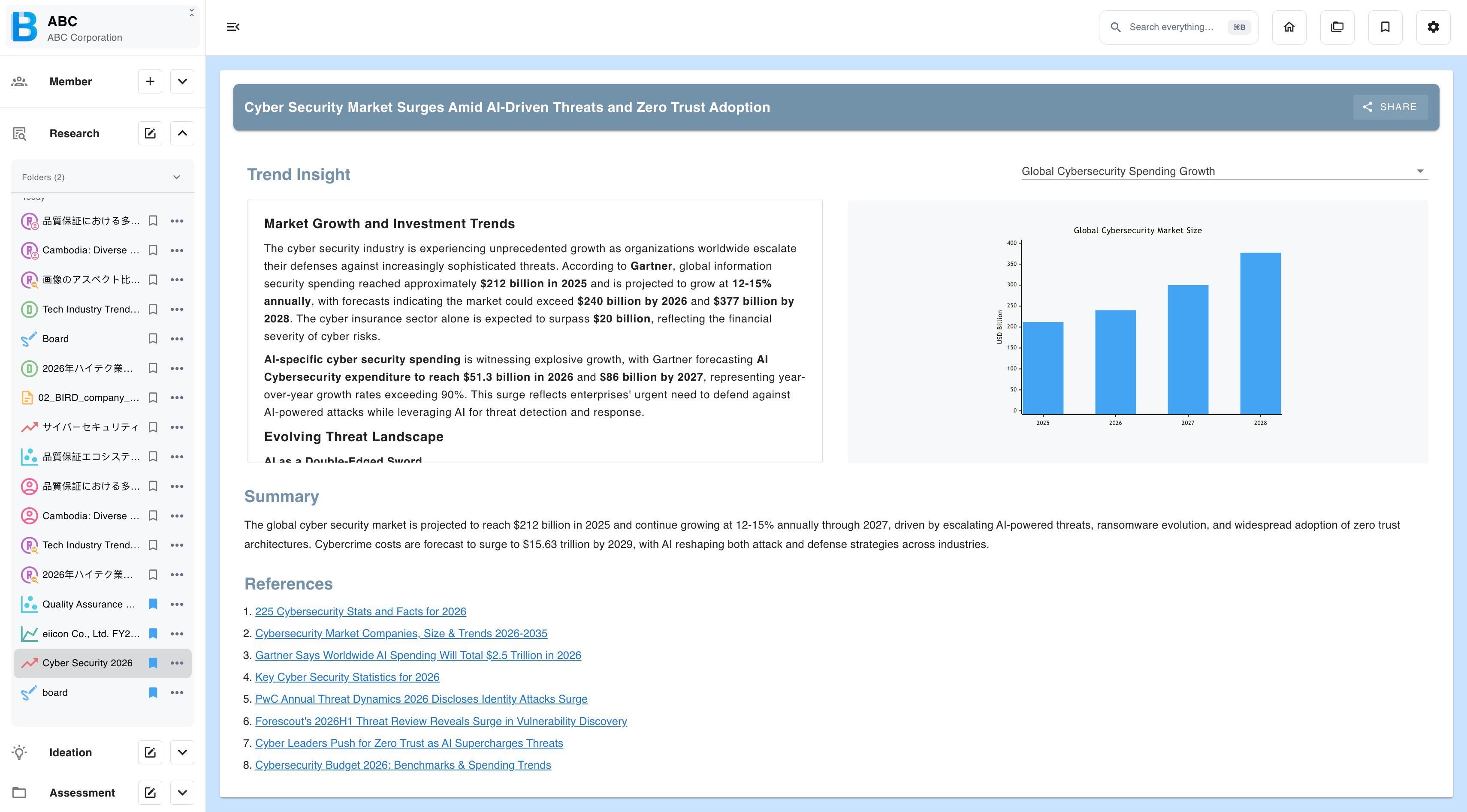Open Cybersecurity Market Companies, Size & Trends link
Screen dimensions: 1467x812
coord(401,633)
